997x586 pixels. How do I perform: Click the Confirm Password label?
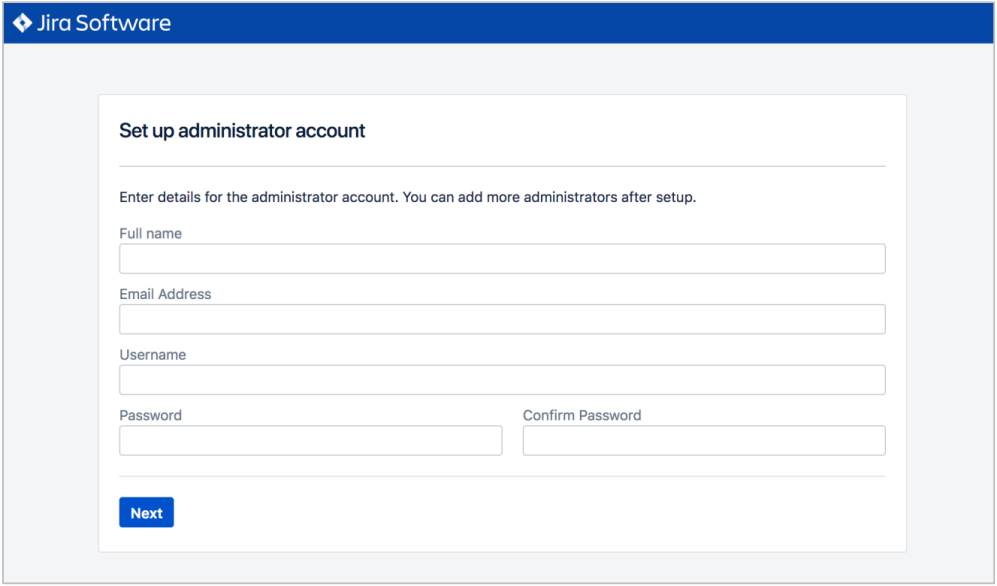point(582,415)
